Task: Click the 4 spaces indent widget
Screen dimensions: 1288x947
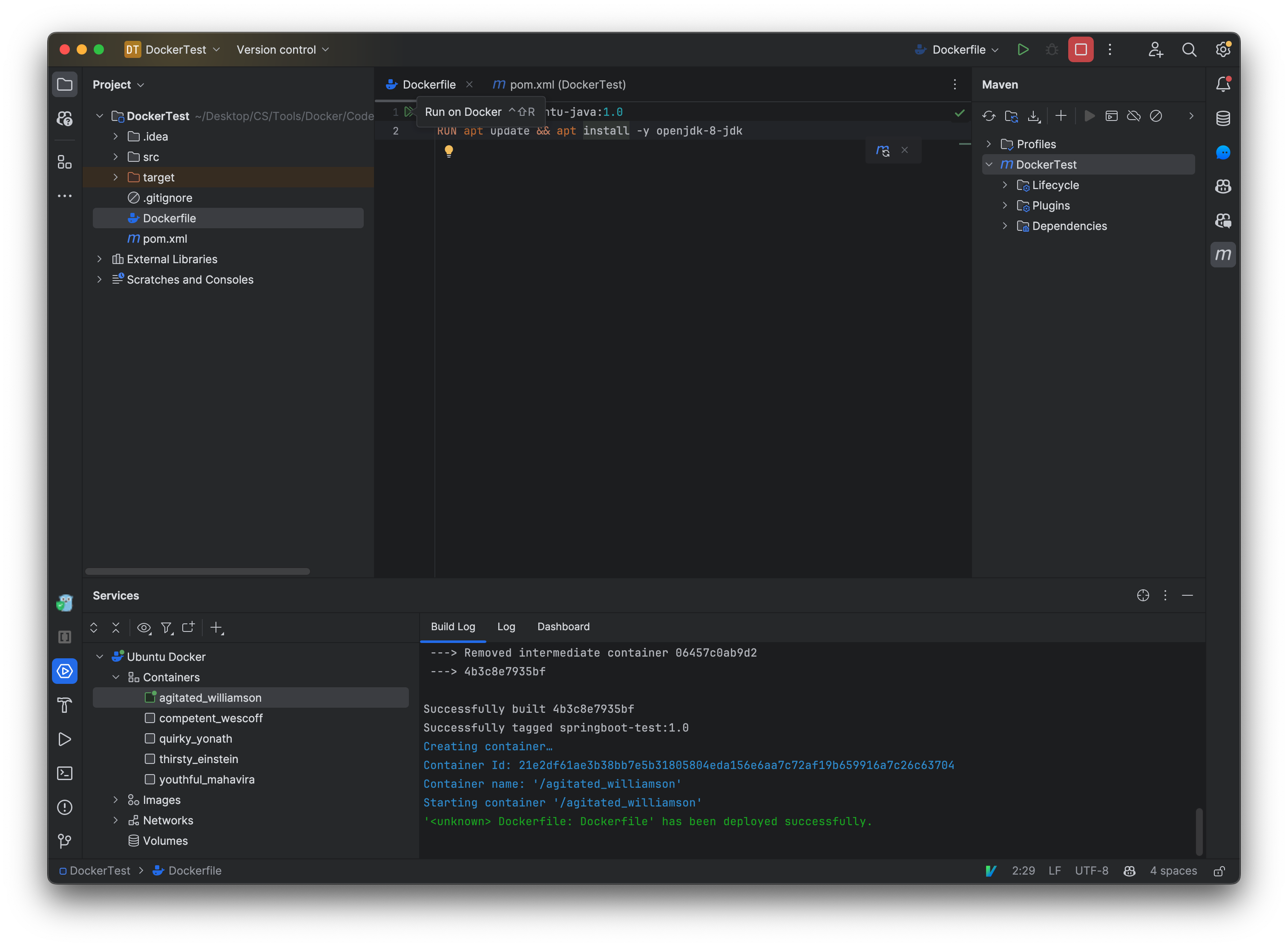Action: click(1173, 871)
